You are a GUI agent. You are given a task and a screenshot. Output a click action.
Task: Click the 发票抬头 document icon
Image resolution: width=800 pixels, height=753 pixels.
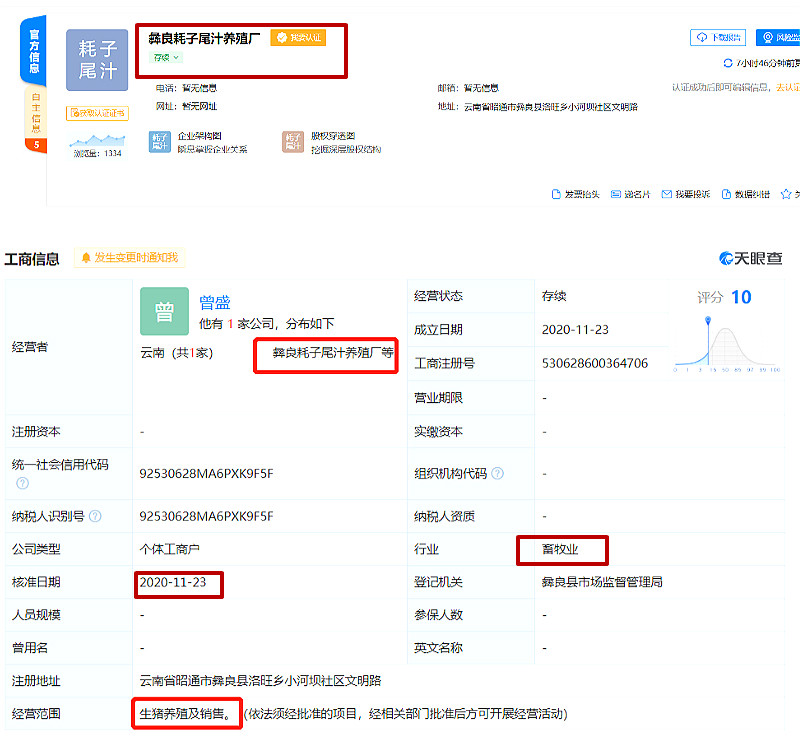coord(556,194)
